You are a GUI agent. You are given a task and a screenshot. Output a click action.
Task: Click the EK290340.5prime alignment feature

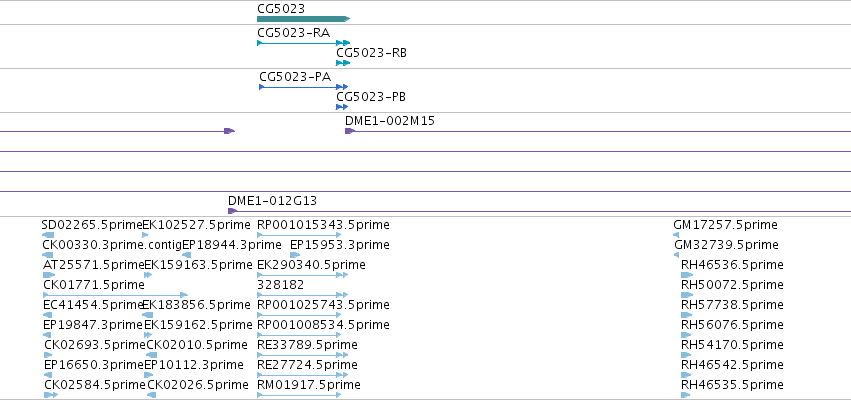tap(302, 275)
